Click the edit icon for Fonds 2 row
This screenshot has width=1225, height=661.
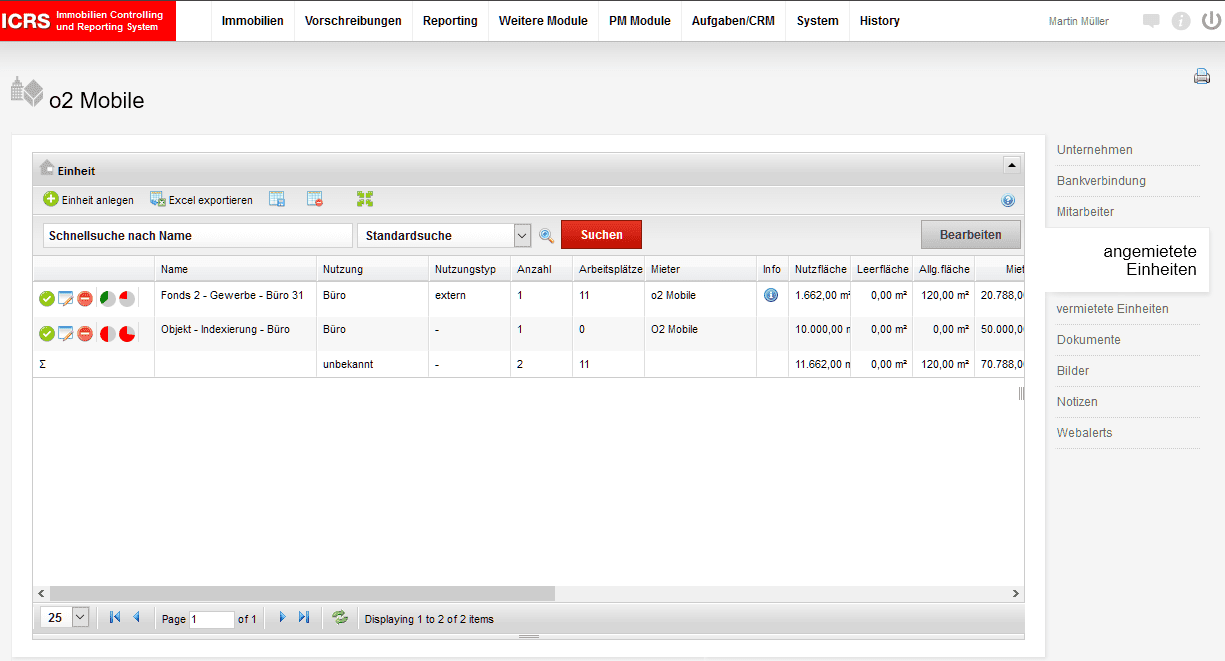coord(66,298)
